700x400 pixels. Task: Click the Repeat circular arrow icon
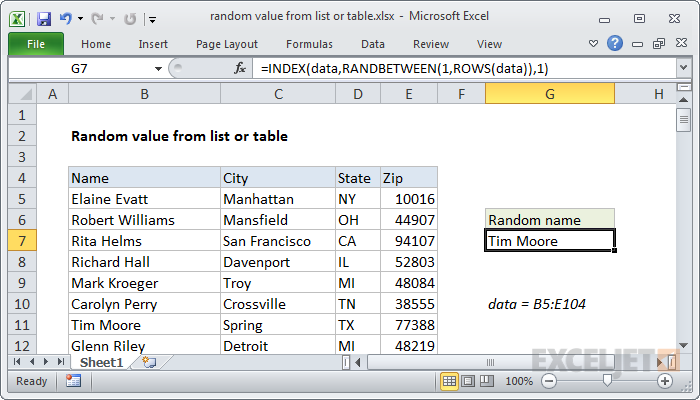tap(130, 19)
